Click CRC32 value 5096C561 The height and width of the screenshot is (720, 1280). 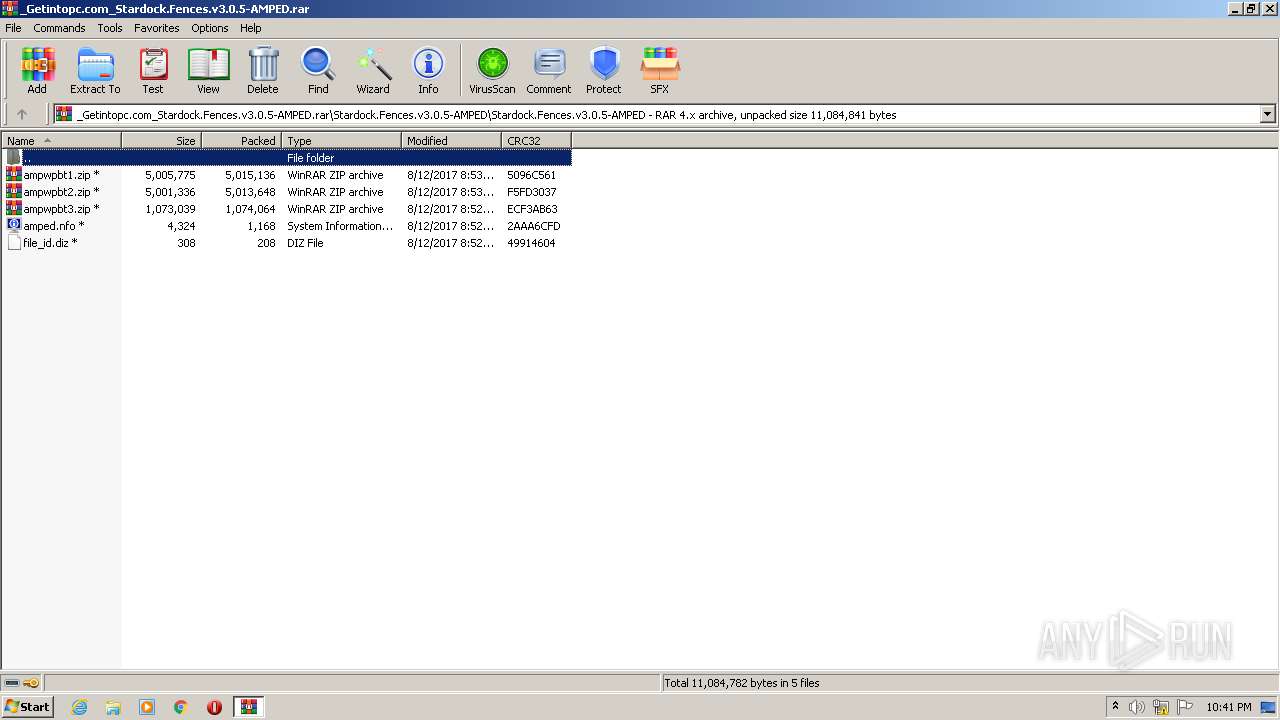pos(531,175)
